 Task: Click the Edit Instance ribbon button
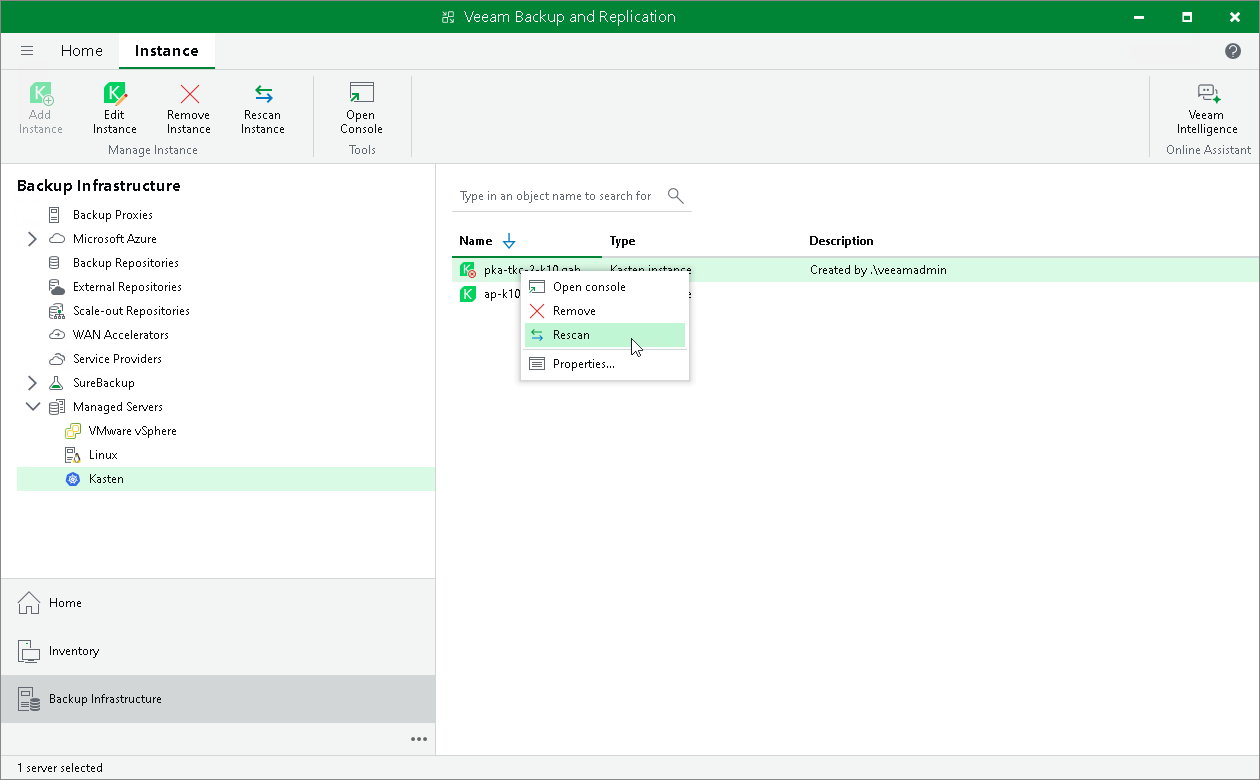115,109
